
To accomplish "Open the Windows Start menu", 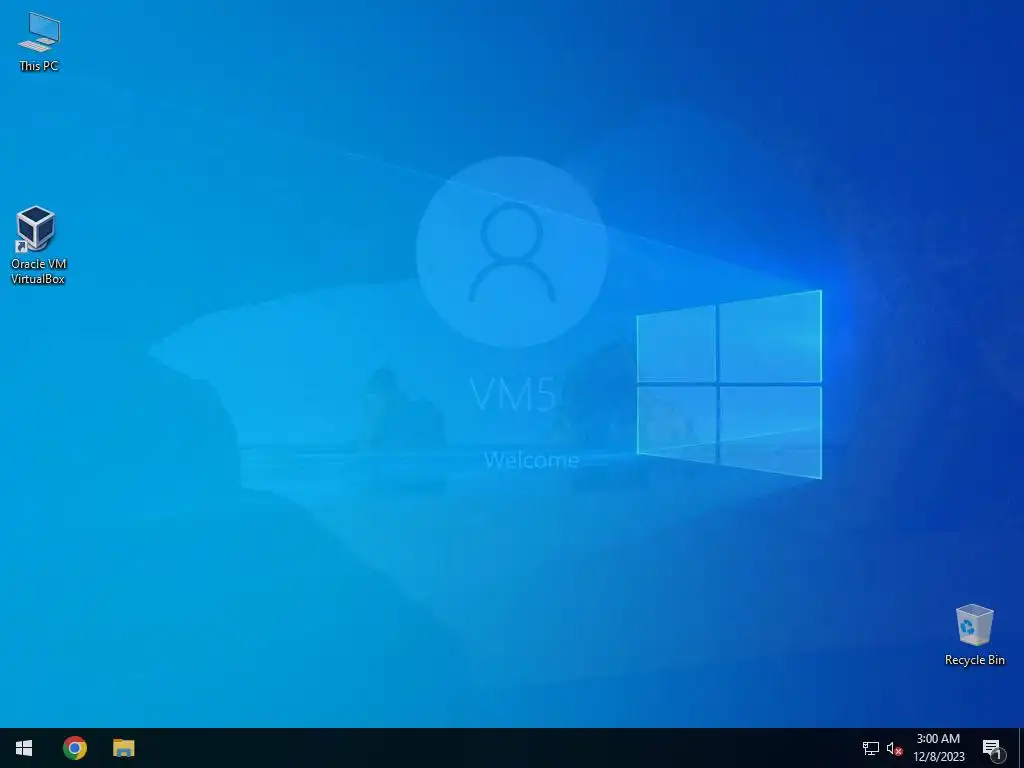I will tap(24, 748).
